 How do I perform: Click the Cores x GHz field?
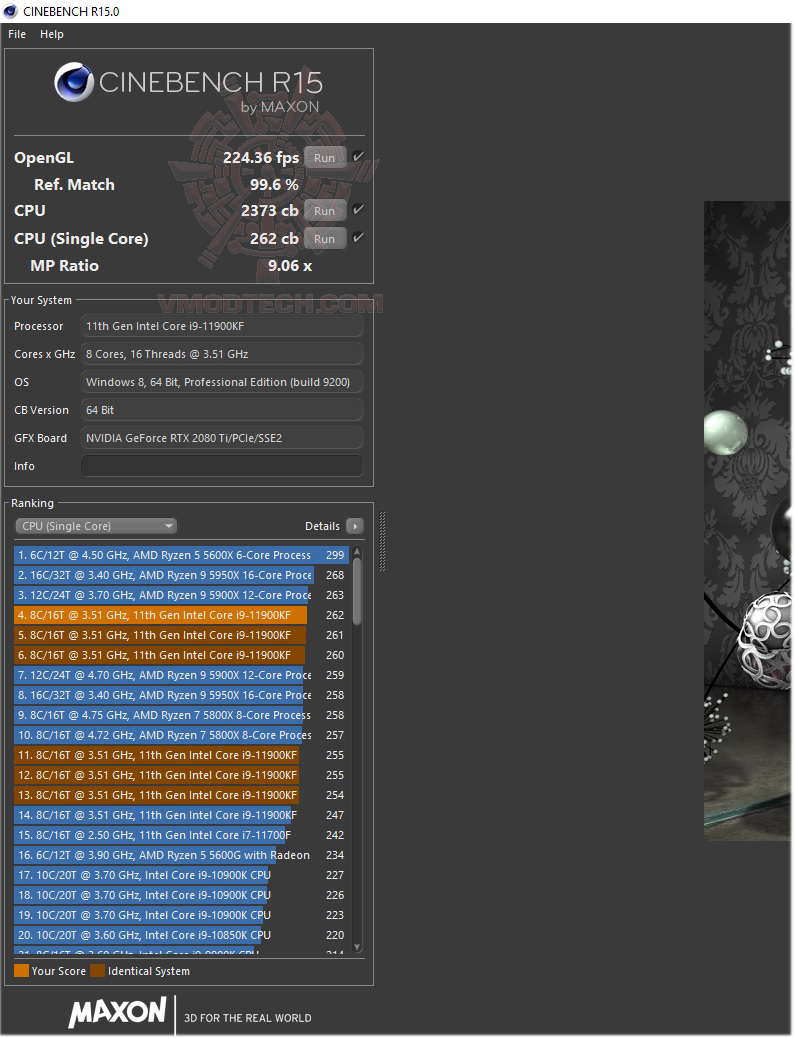click(x=222, y=354)
